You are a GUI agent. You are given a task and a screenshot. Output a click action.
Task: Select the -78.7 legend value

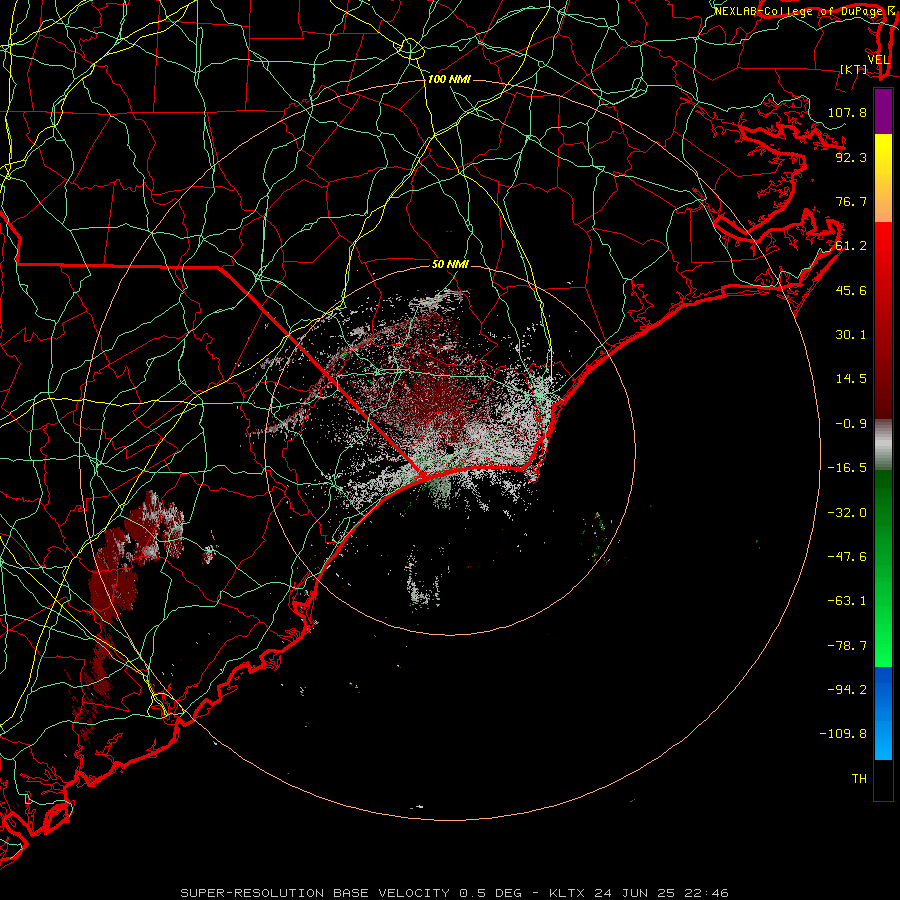pos(847,646)
